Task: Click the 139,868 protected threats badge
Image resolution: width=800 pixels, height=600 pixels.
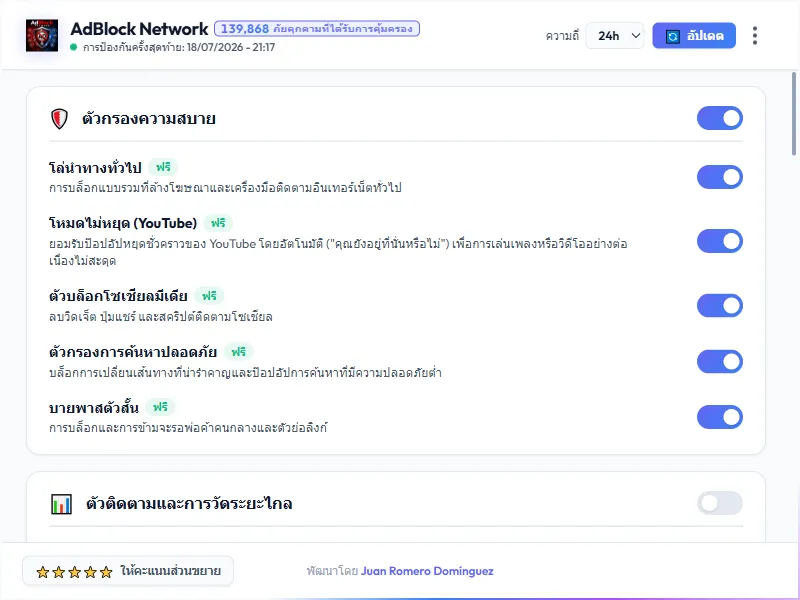Action: tap(317, 29)
